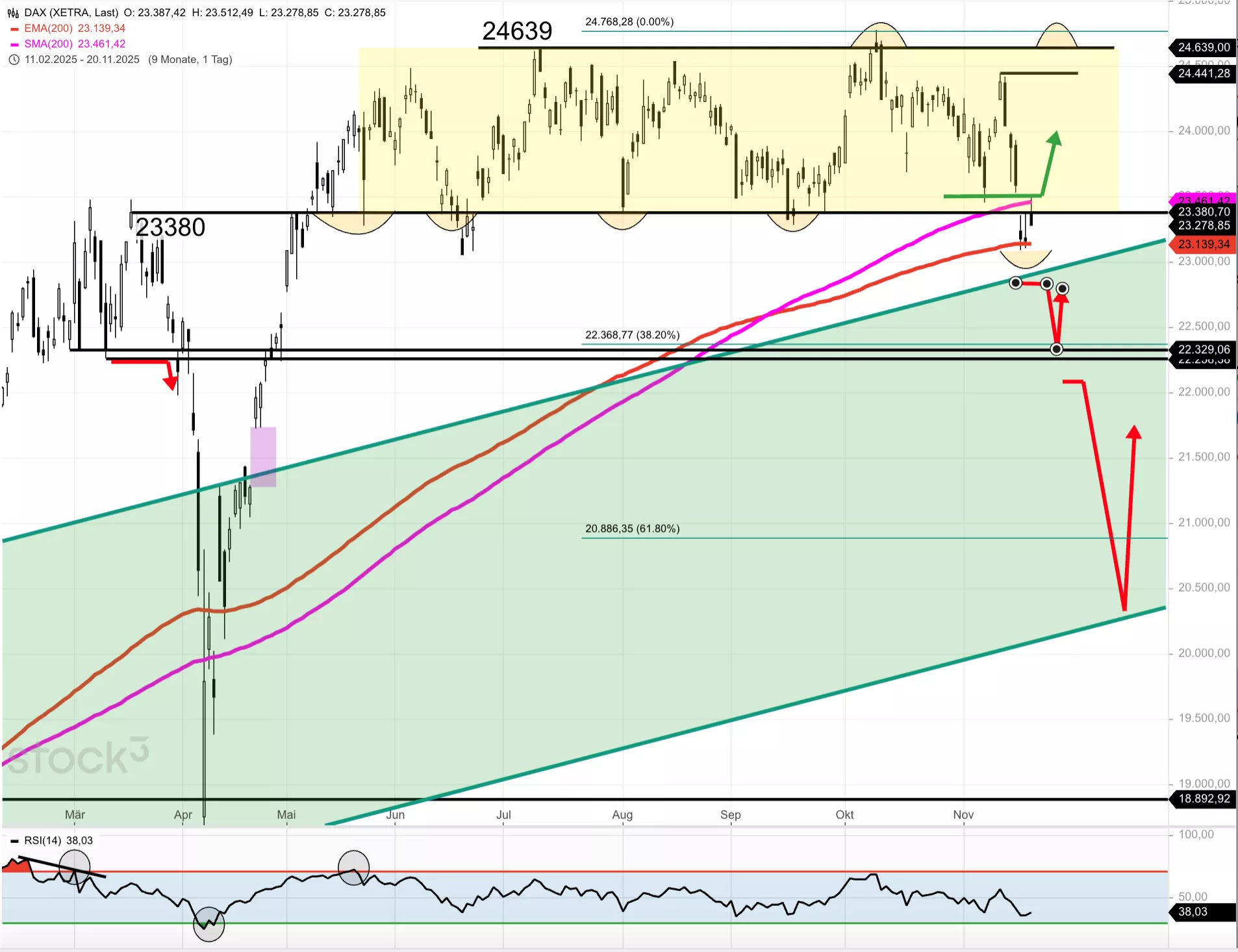Image resolution: width=1238 pixels, height=952 pixels.
Task: Select the green upward arrow drawing
Action: pos(1050,162)
